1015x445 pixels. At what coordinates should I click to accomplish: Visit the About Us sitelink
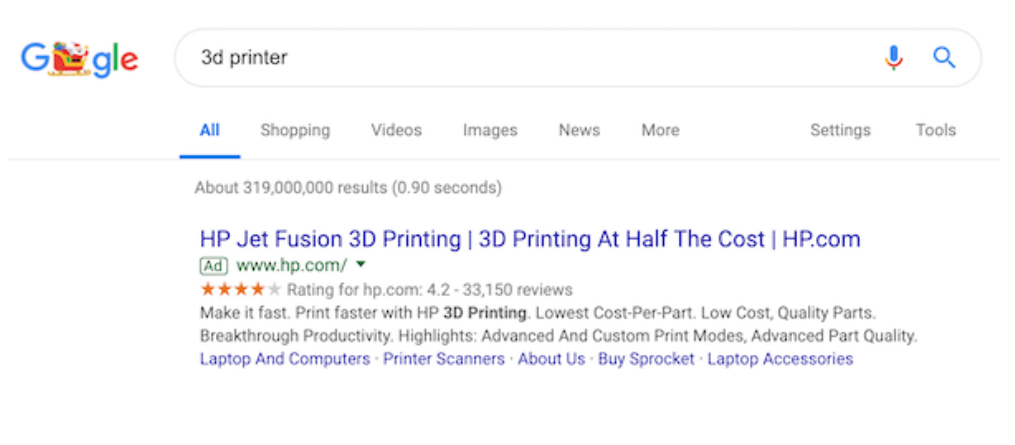point(552,359)
